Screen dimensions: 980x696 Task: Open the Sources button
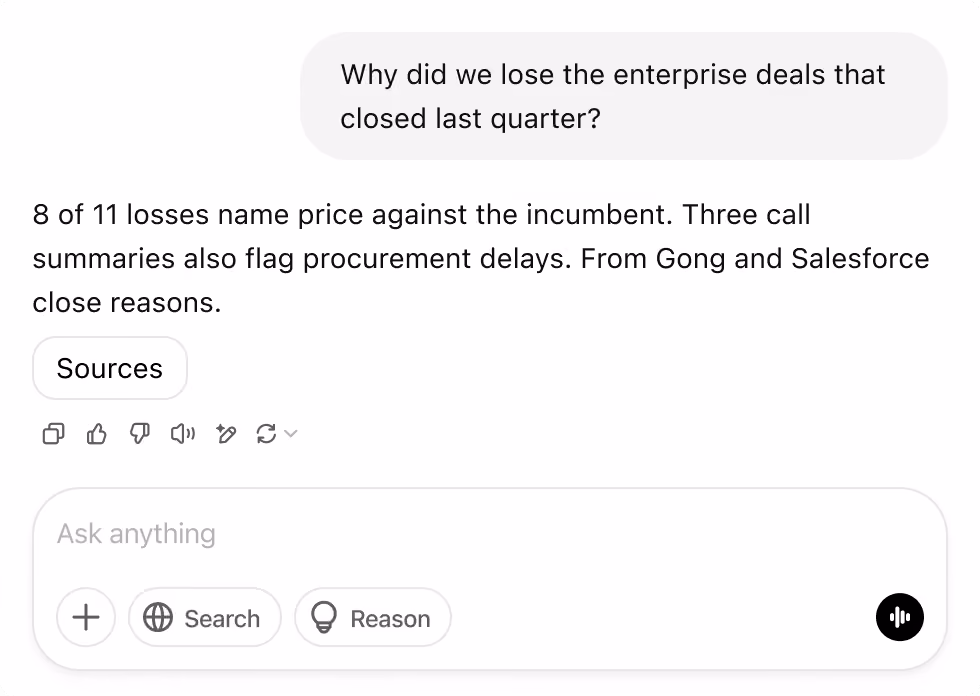click(x=110, y=368)
